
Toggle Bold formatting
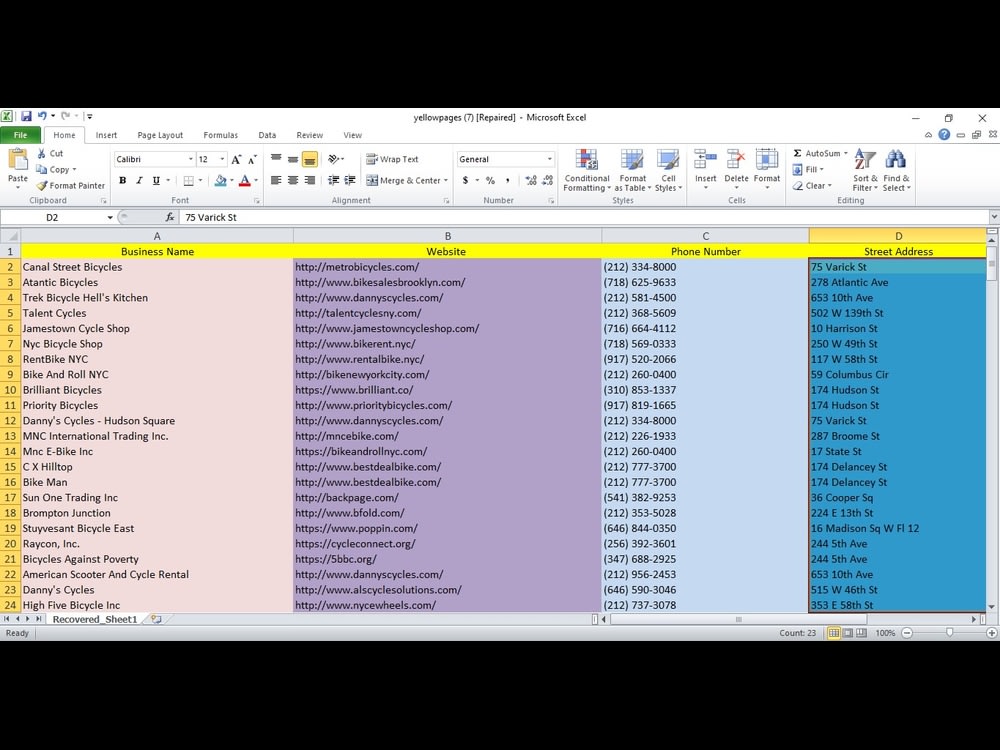coord(122,180)
